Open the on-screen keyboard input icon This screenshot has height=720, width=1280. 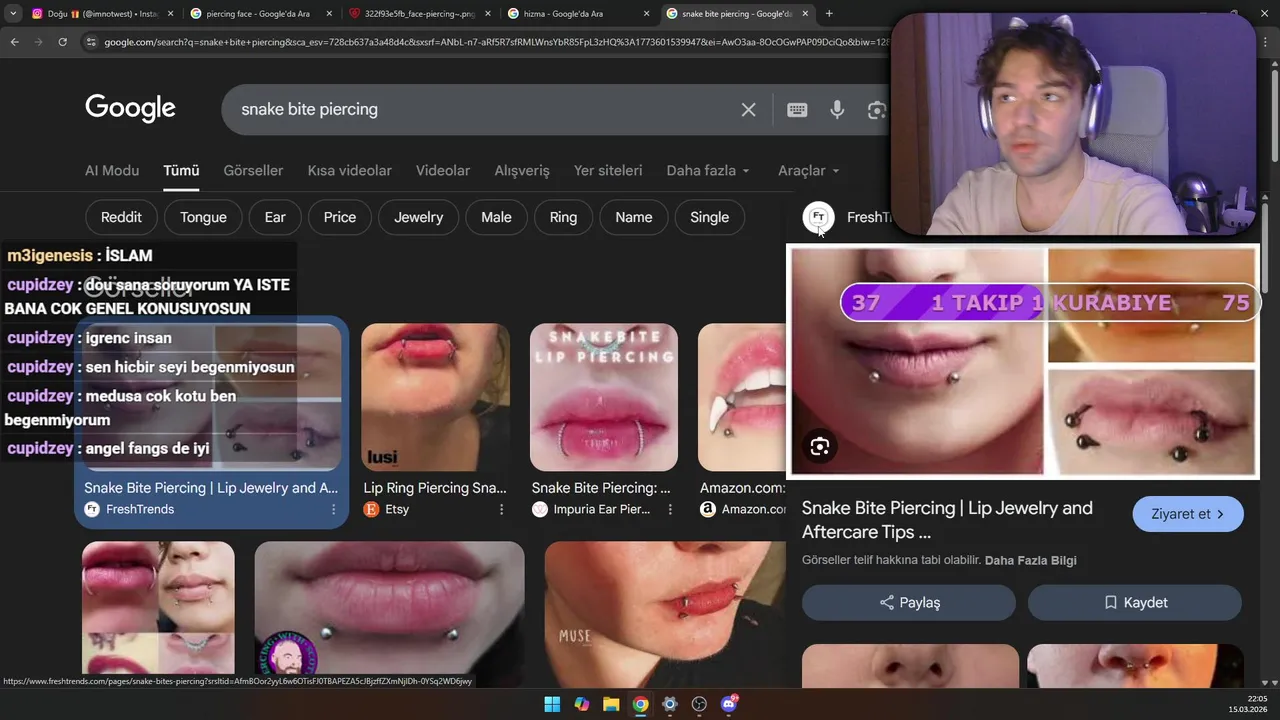tap(797, 110)
